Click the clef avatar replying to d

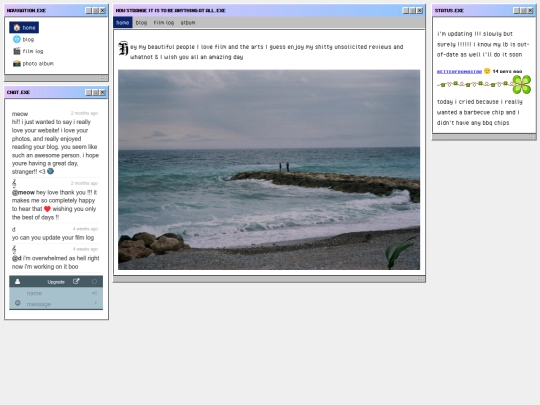tap(14, 249)
